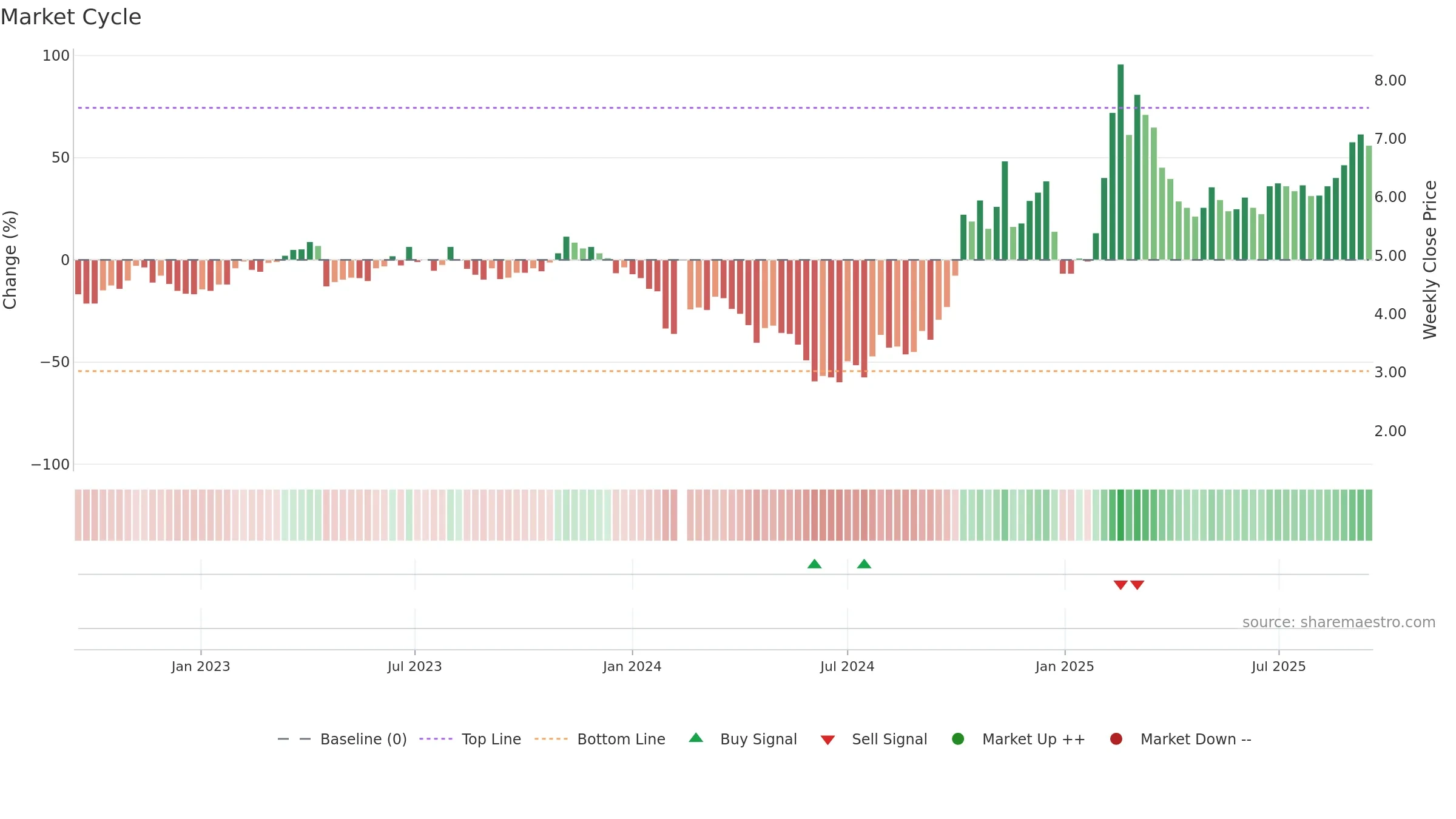Viewport: 1456px width, 819px height.
Task: Click the 3.00 price tick on right axis
Action: (1390, 372)
